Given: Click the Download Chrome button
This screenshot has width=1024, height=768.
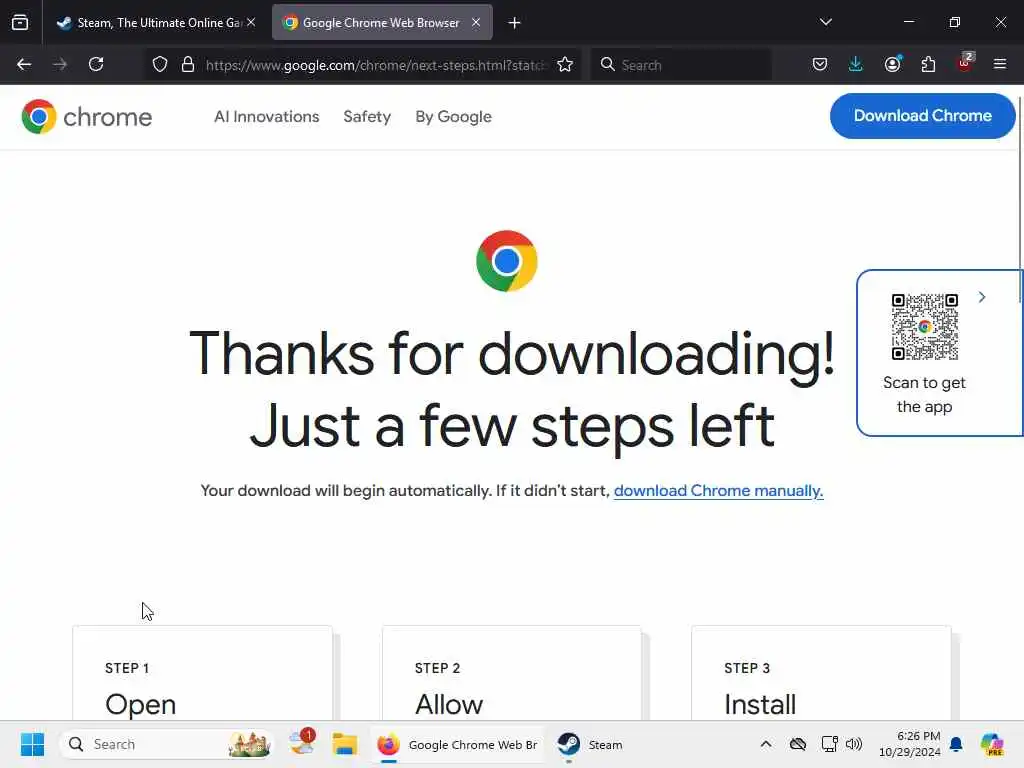Looking at the screenshot, I should pyautogui.click(x=922, y=116).
